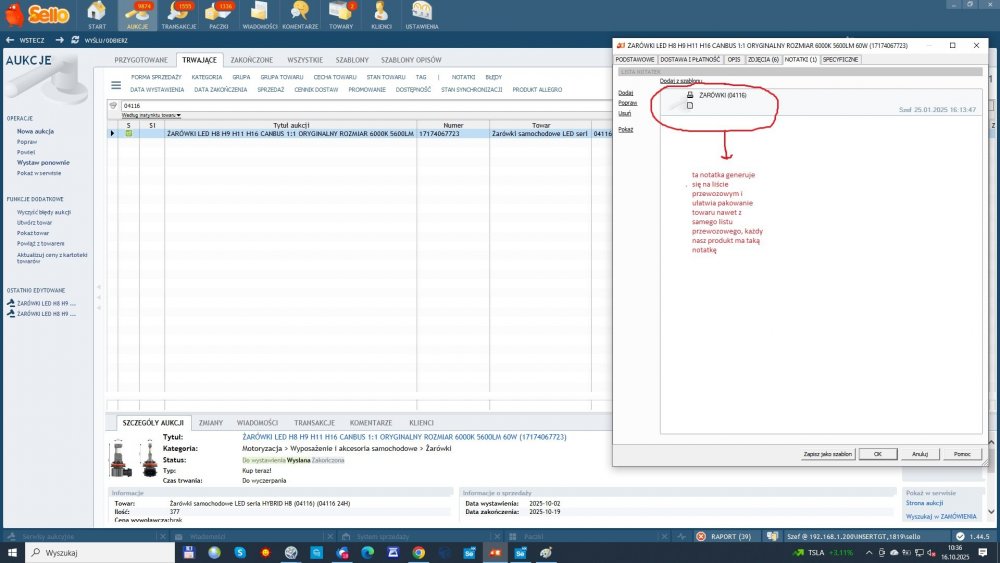Screen dimensions: 1000x563
Task: Open the TRANSAKCJE module icon
Action: point(179,14)
